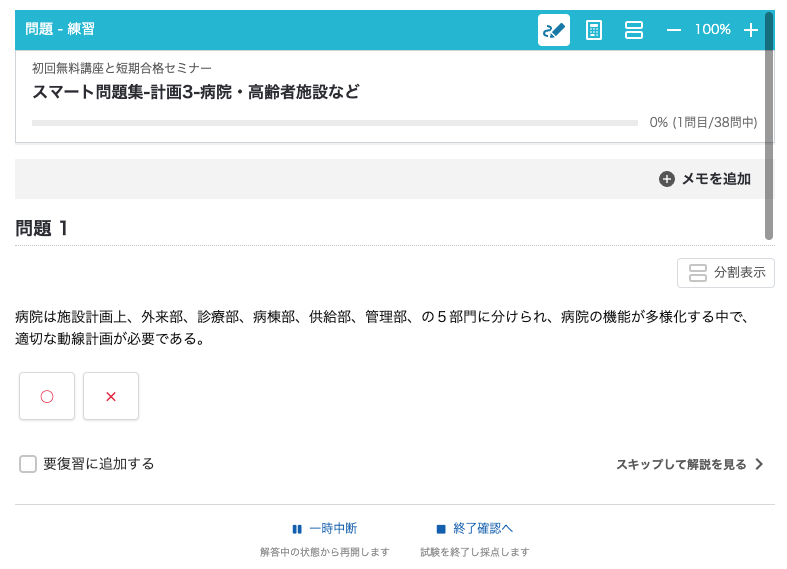This screenshot has height=569, width=787.
Task: Click the plus circle beside メモを追加
Action: tap(667, 179)
